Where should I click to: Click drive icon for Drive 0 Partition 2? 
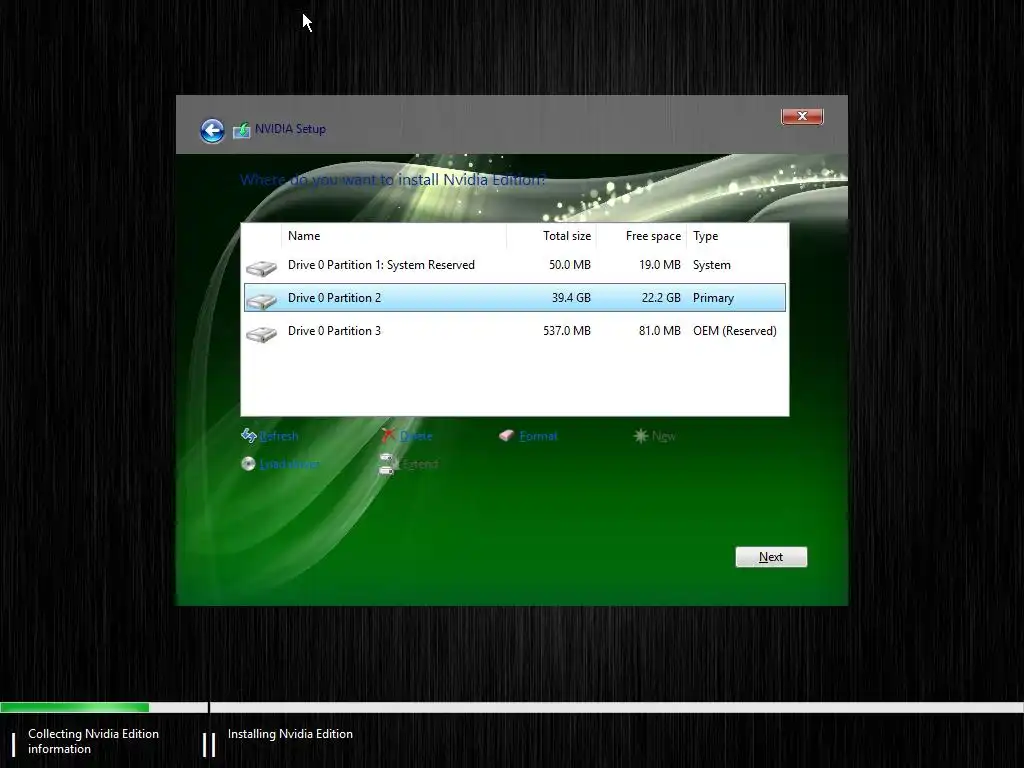[x=262, y=300]
